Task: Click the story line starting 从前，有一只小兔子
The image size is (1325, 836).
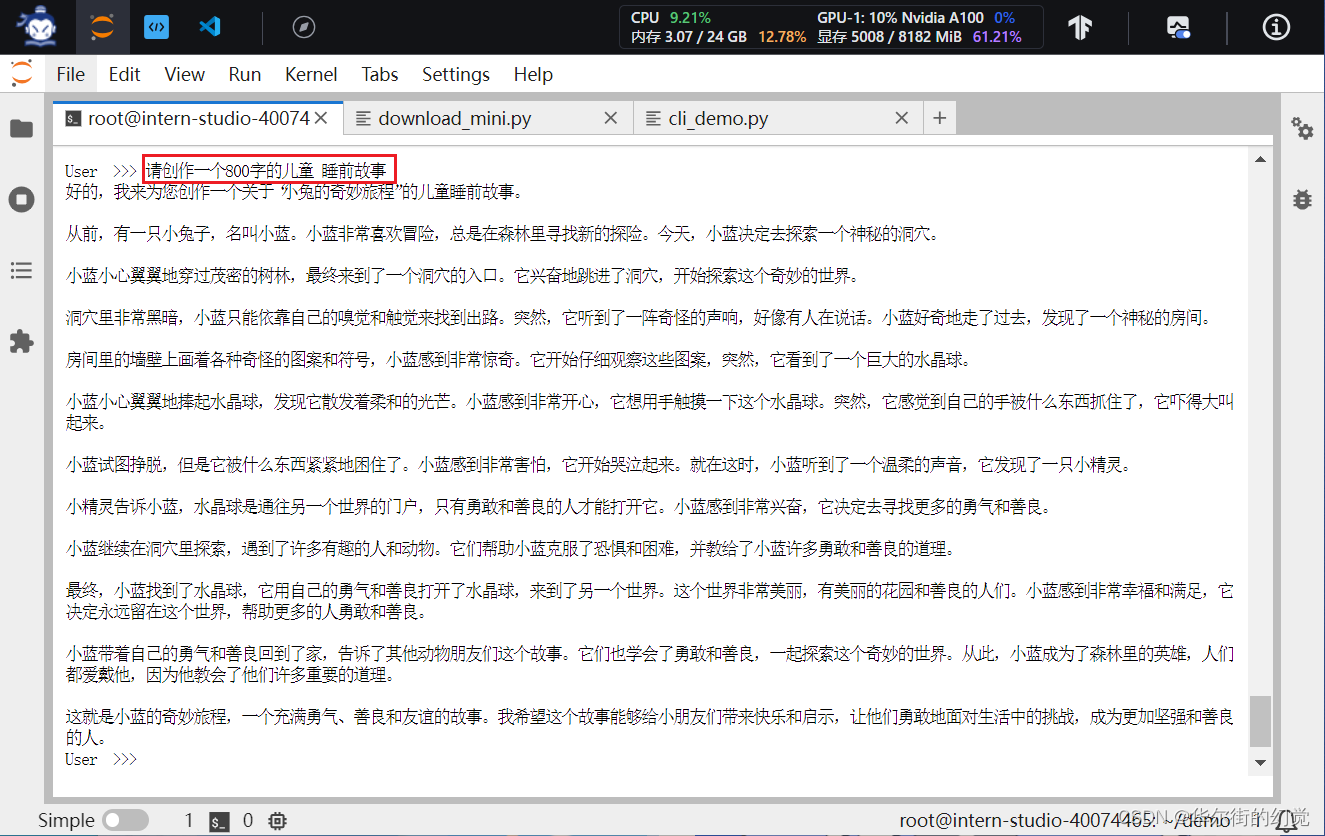Action: tap(503, 234)
